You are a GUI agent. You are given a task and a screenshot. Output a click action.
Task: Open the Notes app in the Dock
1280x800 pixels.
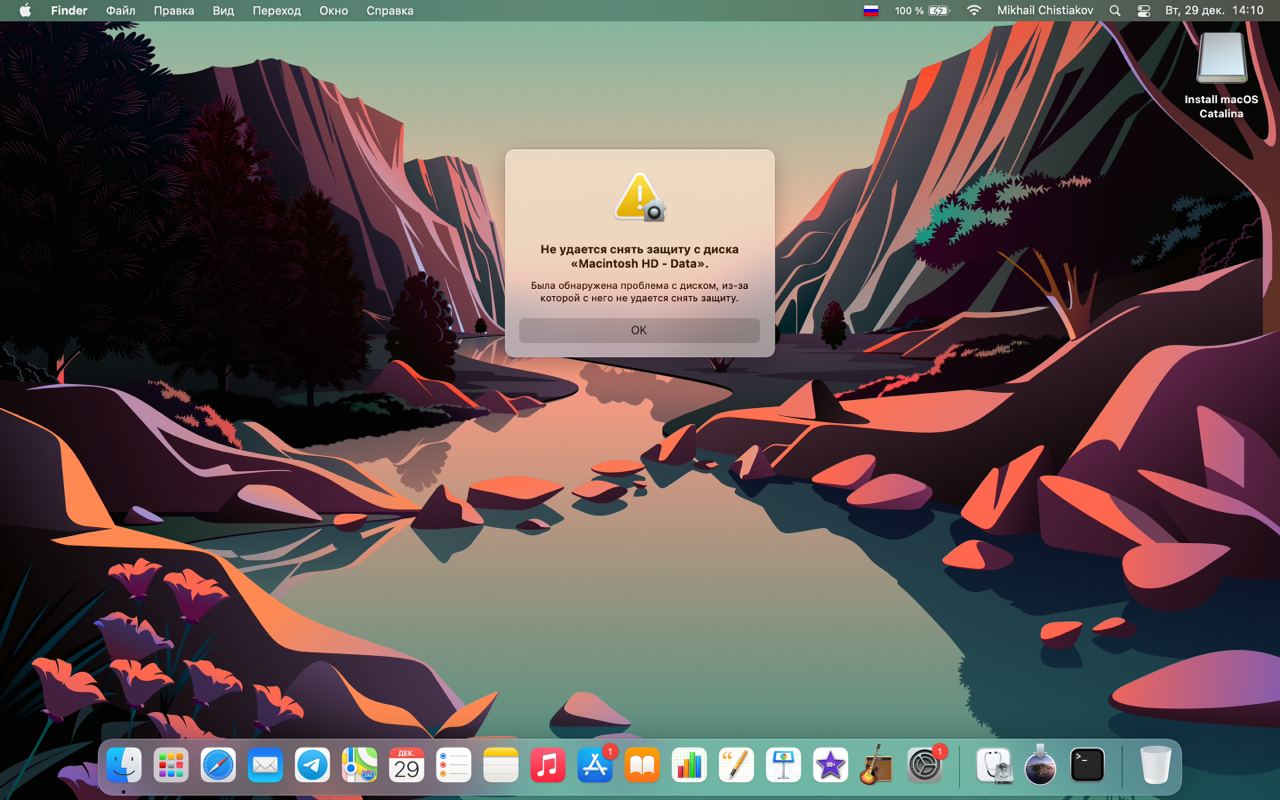coord(500,766)
